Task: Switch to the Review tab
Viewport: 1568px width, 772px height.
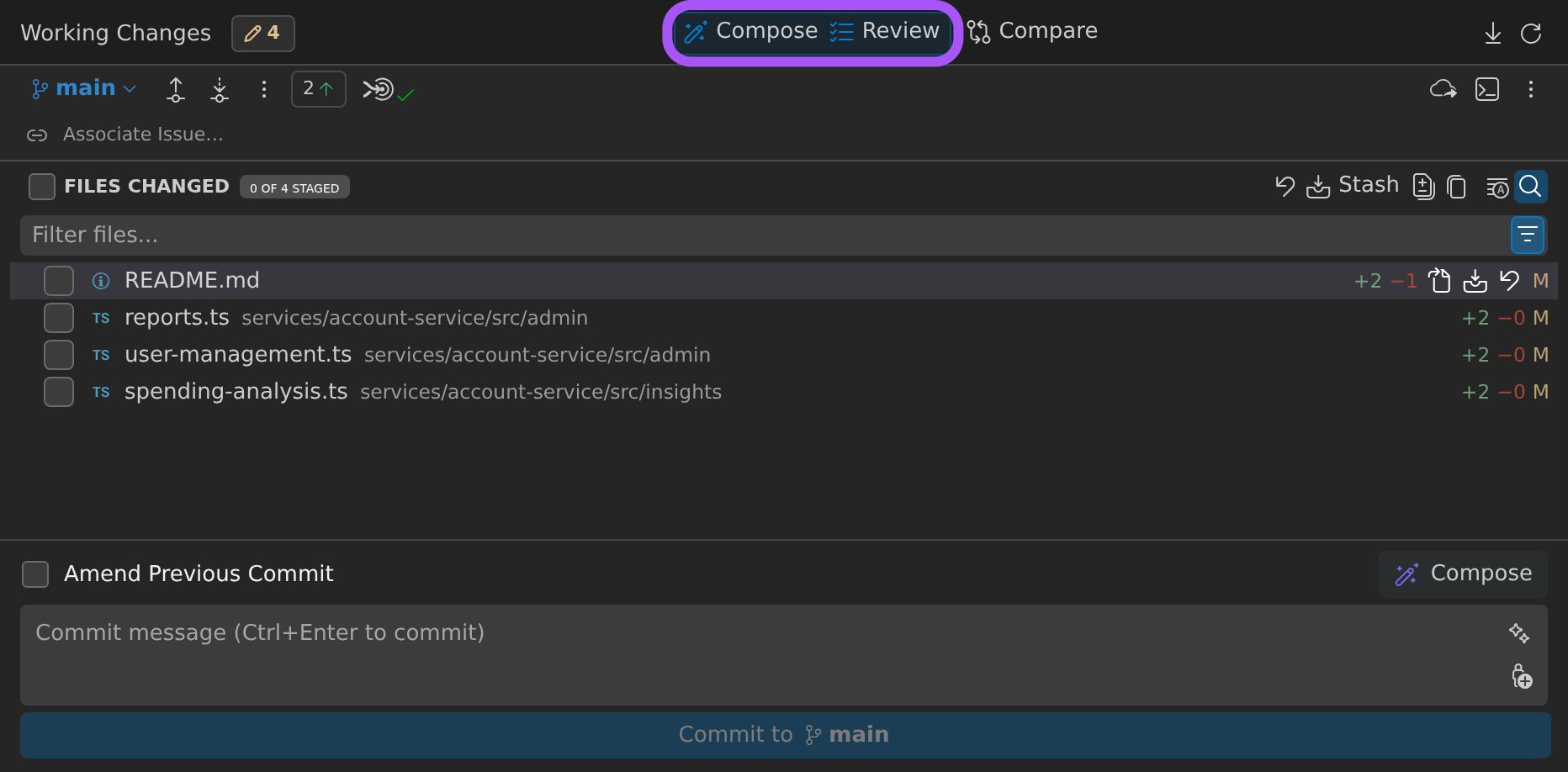Action: (x=884, y=32)
